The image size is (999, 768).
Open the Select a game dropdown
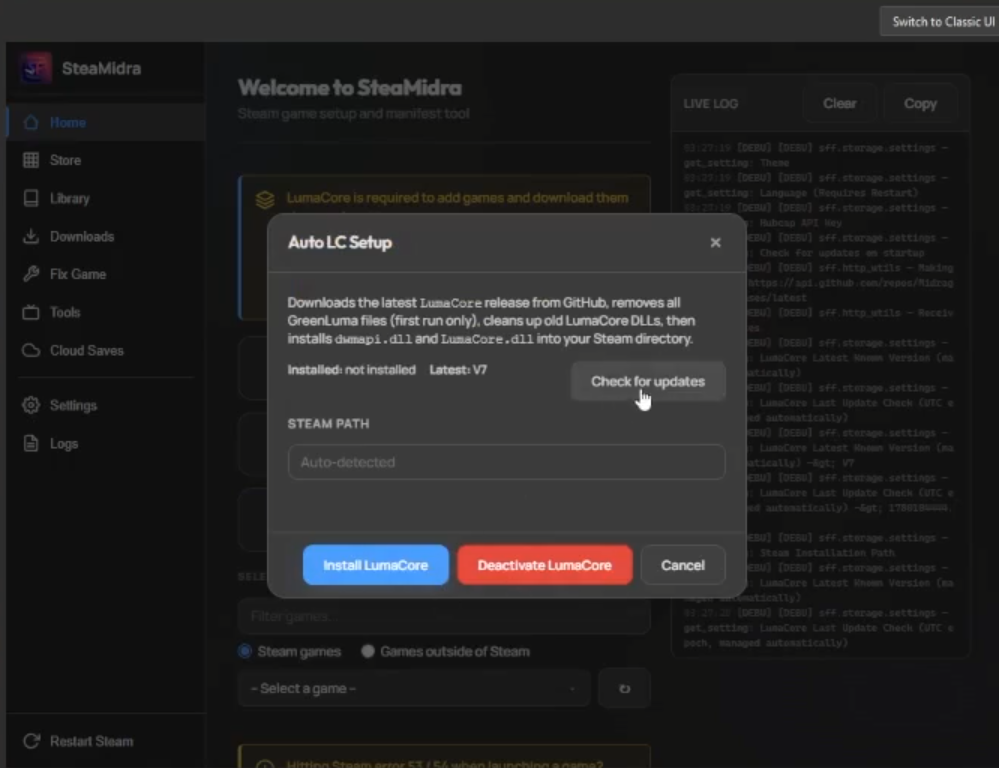[x=413, y=688]
